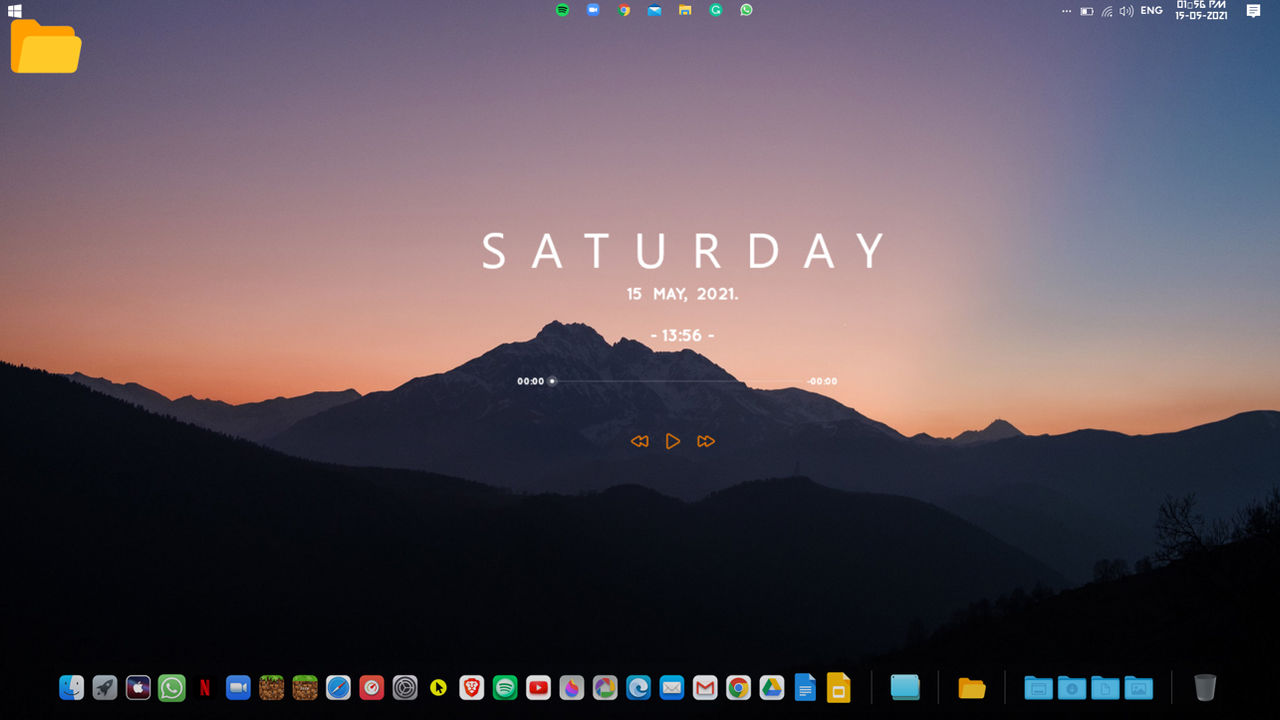
Task: Open the blue Desktop folder in dock
Action: 1038,687
